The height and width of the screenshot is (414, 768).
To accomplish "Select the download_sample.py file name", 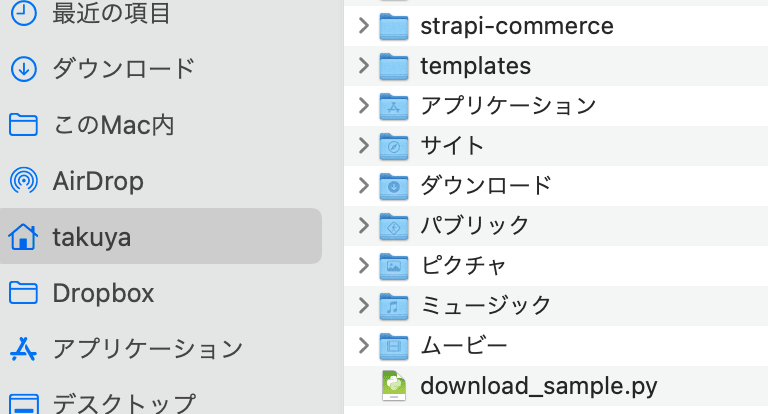I will [539, 386].
